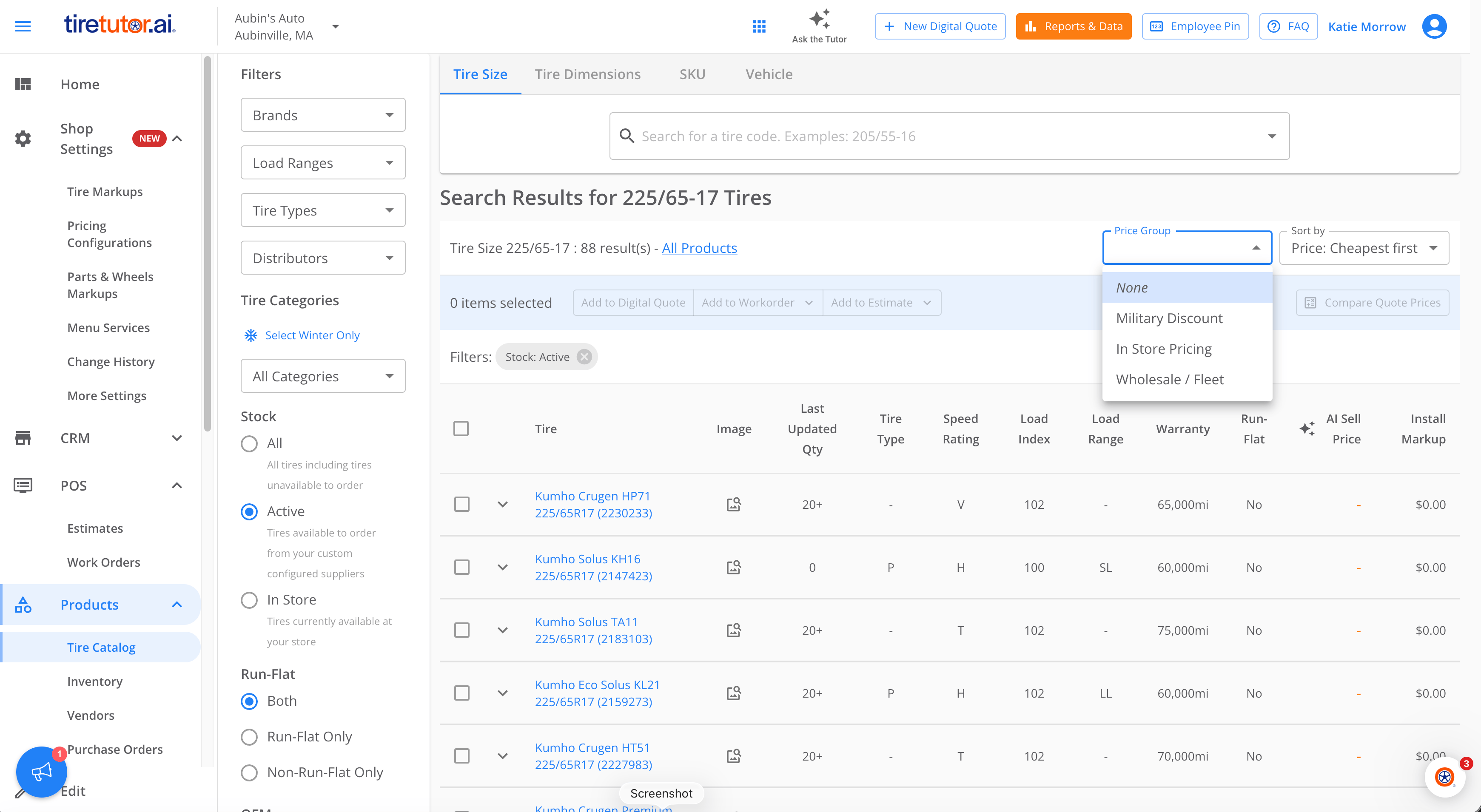The height and width of the screenshot is (812, 1481).
Task: Open the Kumho Crugen HT51 tire link
Action: click(593, 756)
